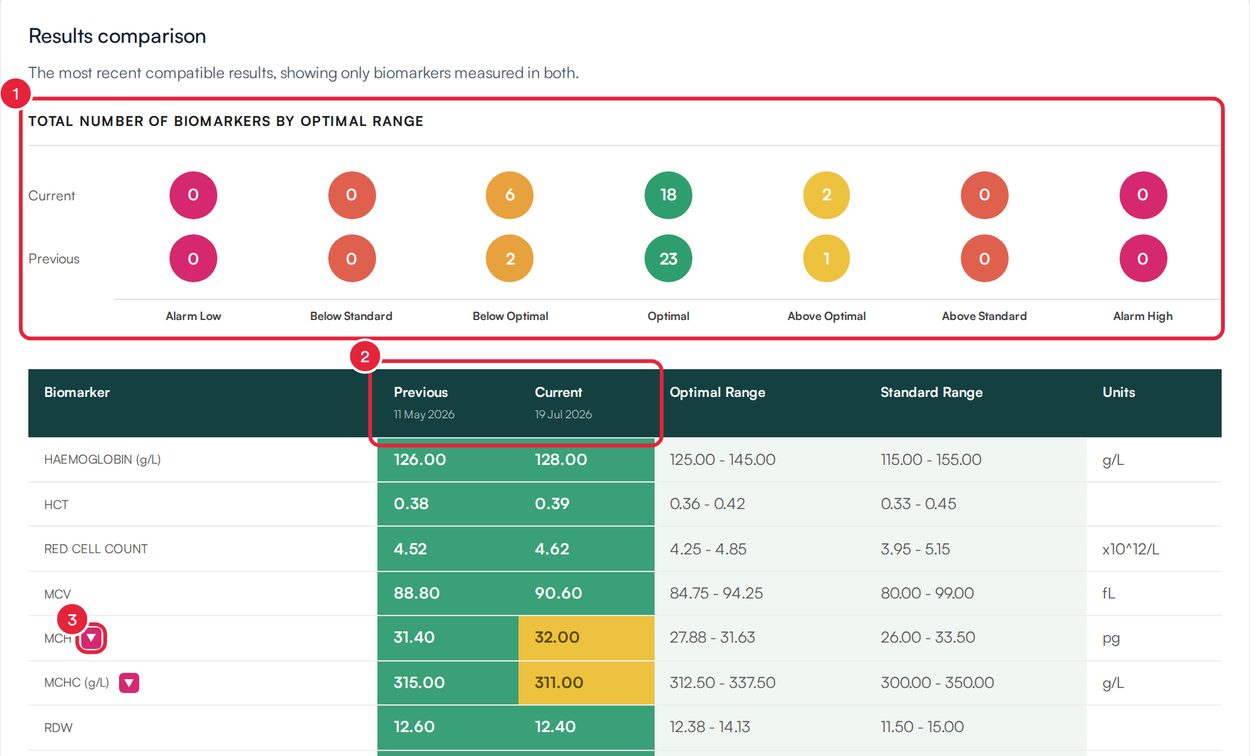The height and width of the screenshot is (756, 1250).
Task: Click RDW optimal range 12.38 - 14.13
Action: coord(710,727)
